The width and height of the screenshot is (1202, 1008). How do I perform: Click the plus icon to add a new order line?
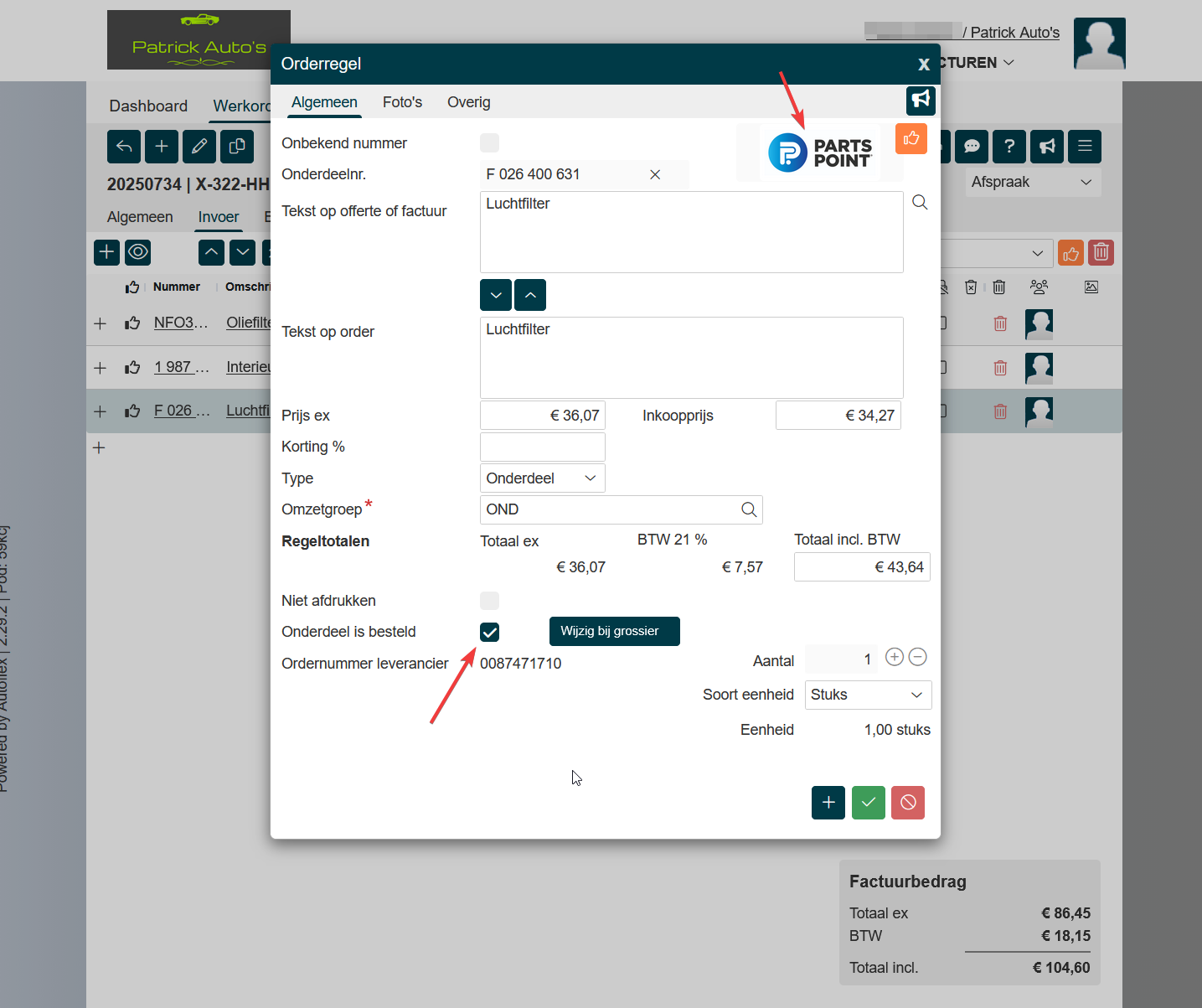point(828,803)
